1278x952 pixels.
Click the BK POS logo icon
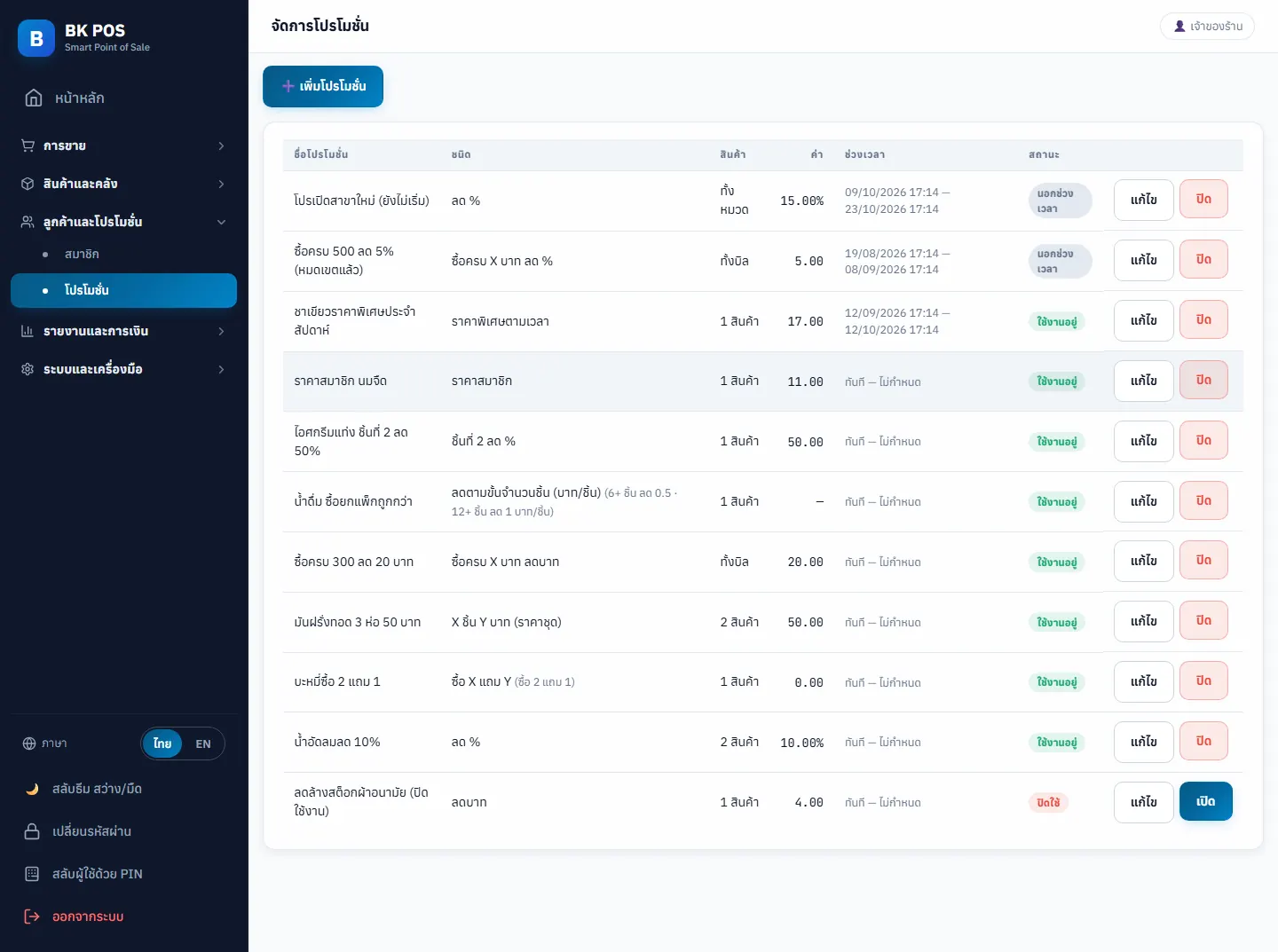36,38
